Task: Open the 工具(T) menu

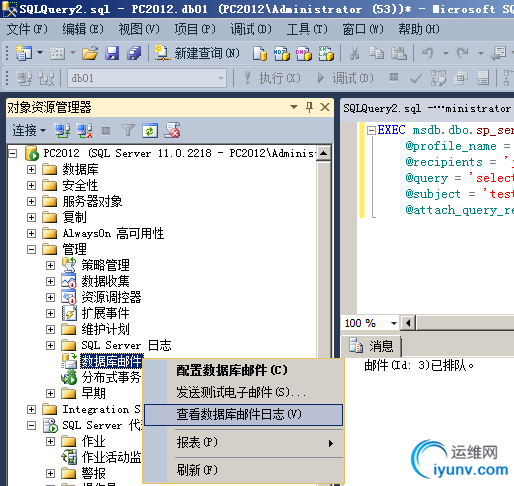Action: [307, 29]
